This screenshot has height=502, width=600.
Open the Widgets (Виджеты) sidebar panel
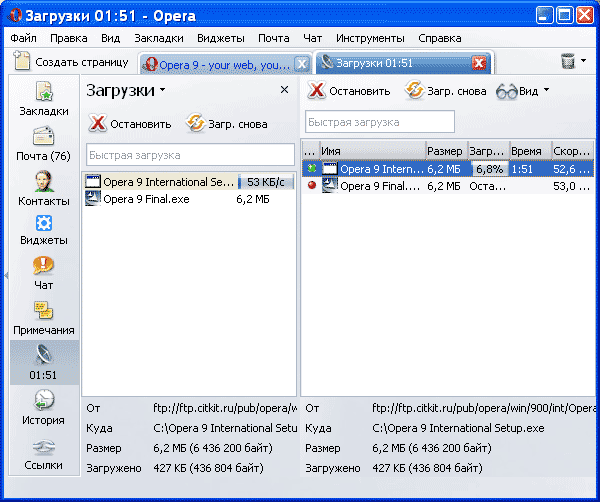pyautogui.click(x=44, y=230)
